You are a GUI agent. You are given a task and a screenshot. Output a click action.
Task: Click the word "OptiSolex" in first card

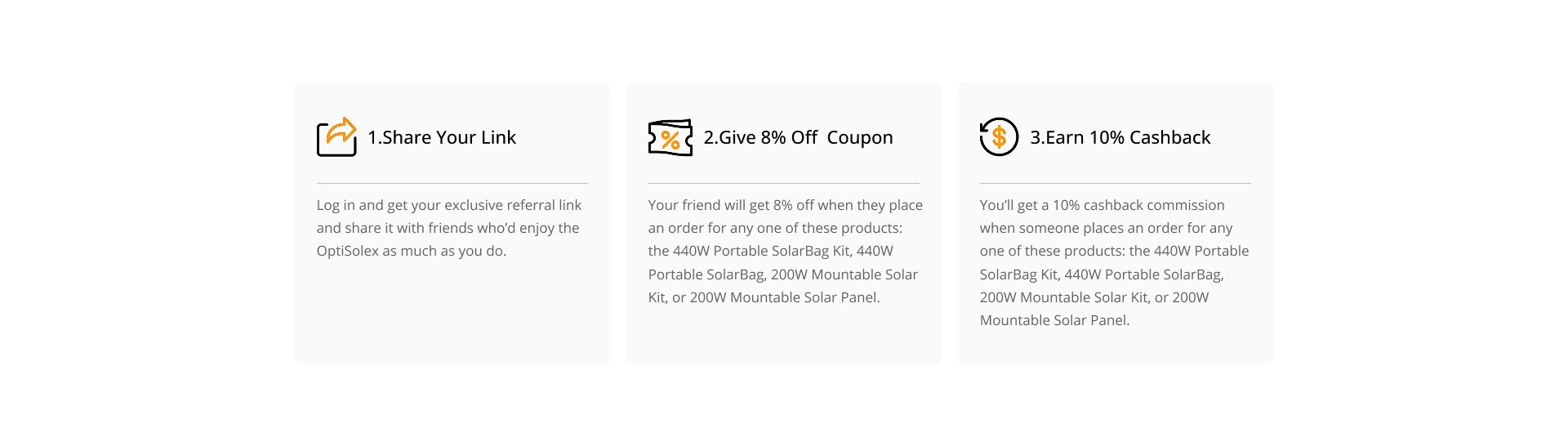coord(347,251)
